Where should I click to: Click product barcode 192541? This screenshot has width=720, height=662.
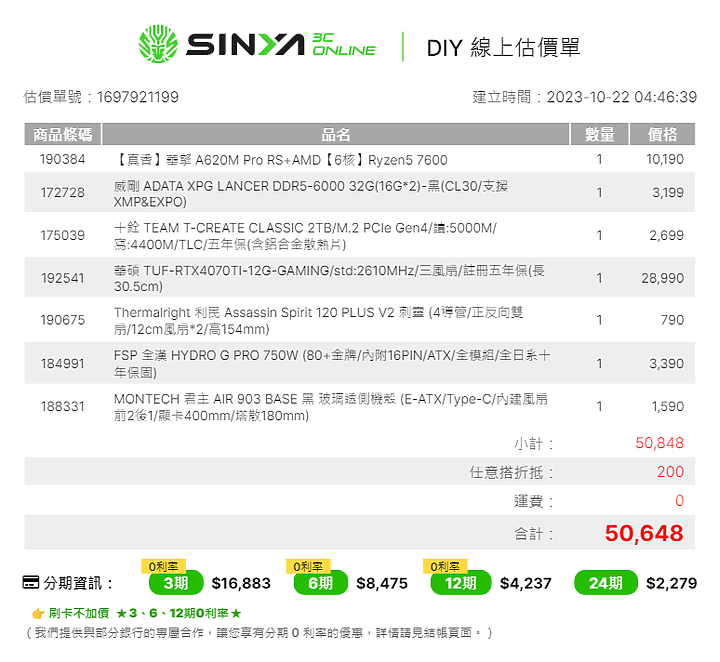click(x=62, y=278)
